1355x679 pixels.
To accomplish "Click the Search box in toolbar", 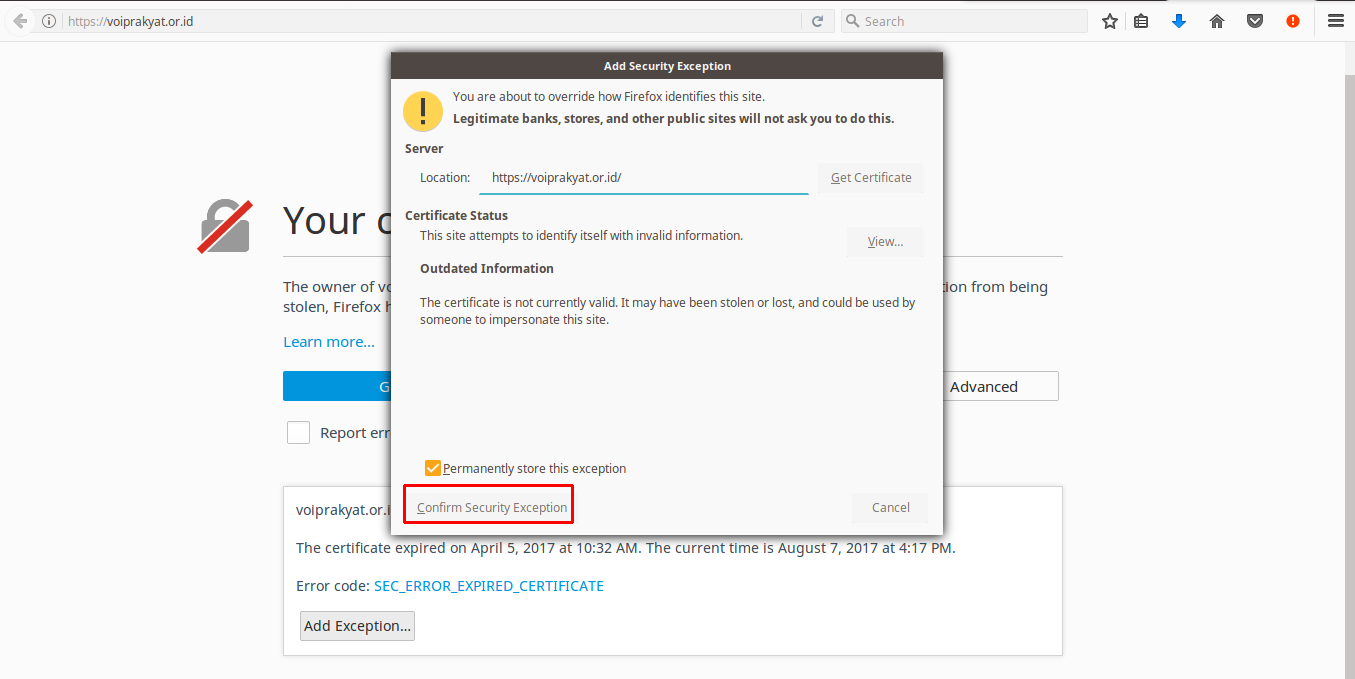I will coord(964,21).
